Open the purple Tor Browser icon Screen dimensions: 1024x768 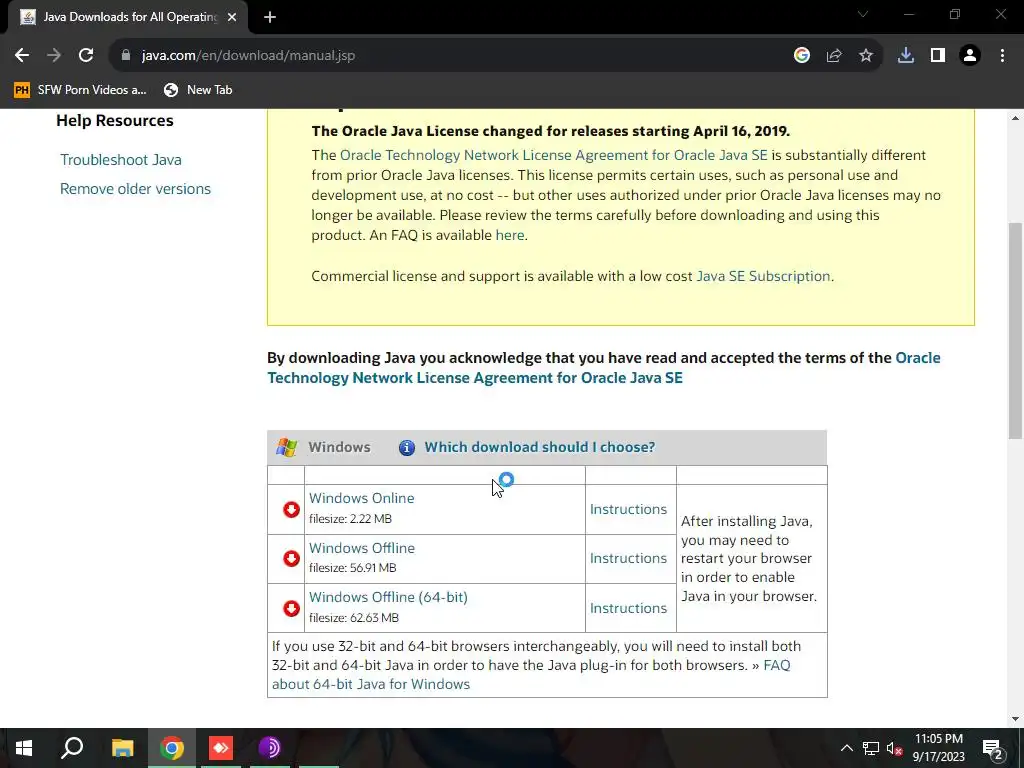click(269, 748)
